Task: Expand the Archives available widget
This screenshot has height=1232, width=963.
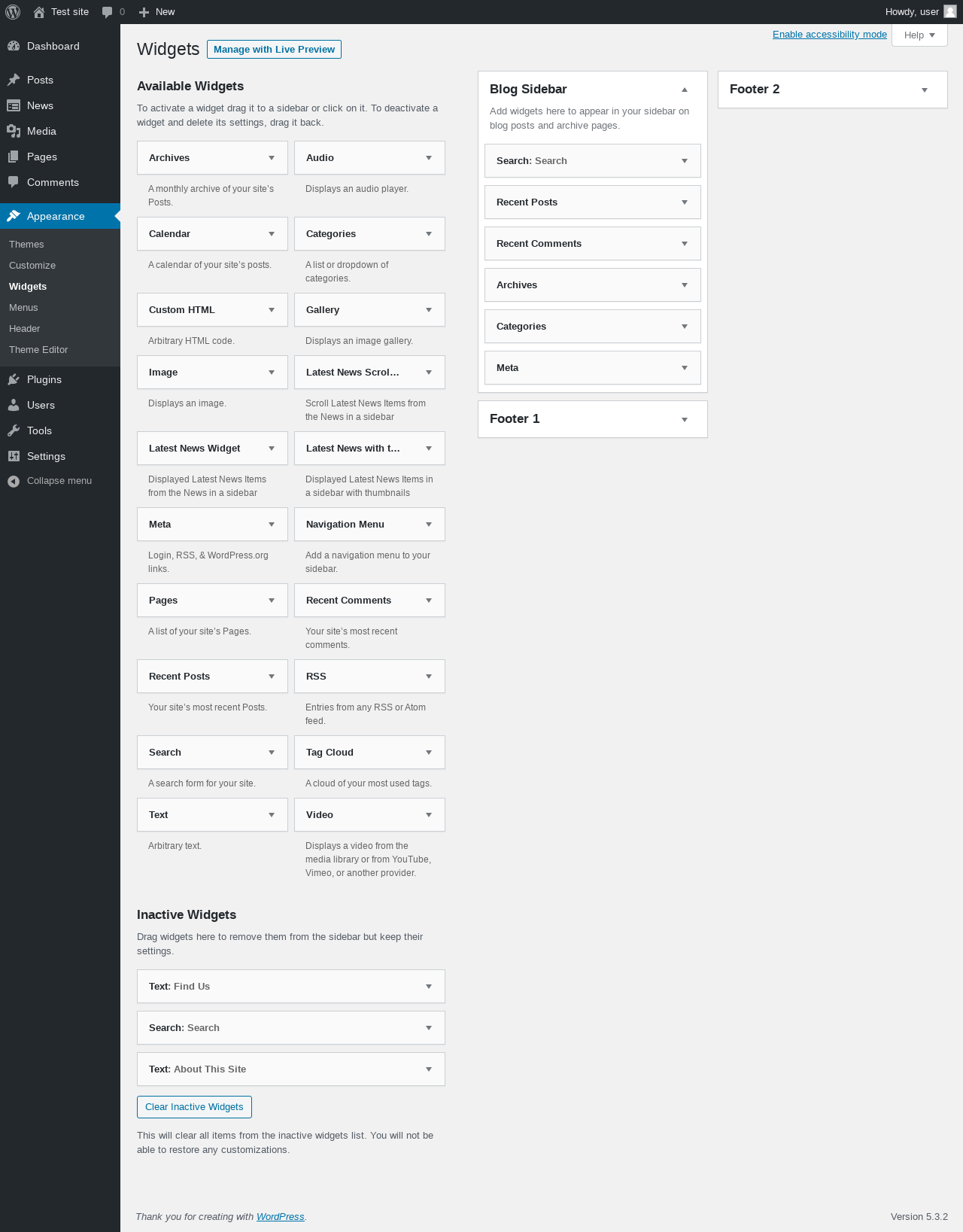Action: (272, 158)
